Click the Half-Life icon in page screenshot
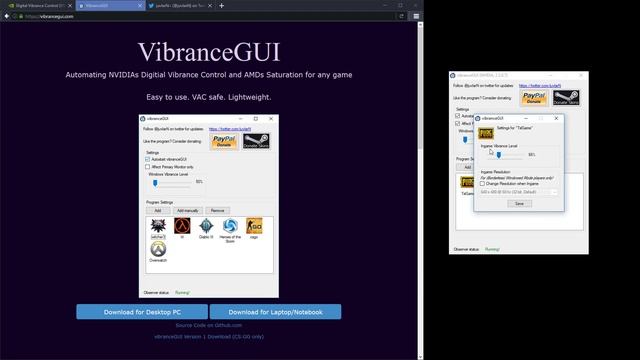This screenshot has height=360, width=640. click(182, 226)
